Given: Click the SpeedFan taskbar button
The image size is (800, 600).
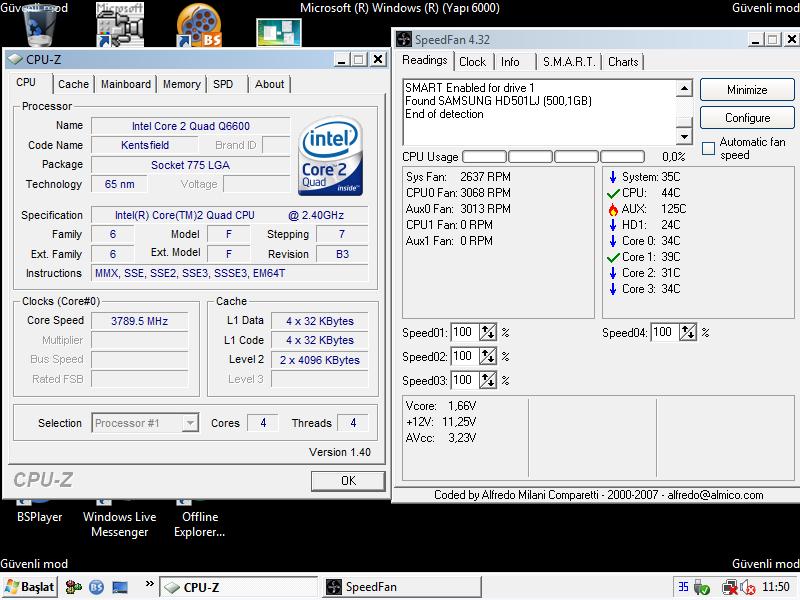Looking at the screenshot, I should [x=402, y=587].
